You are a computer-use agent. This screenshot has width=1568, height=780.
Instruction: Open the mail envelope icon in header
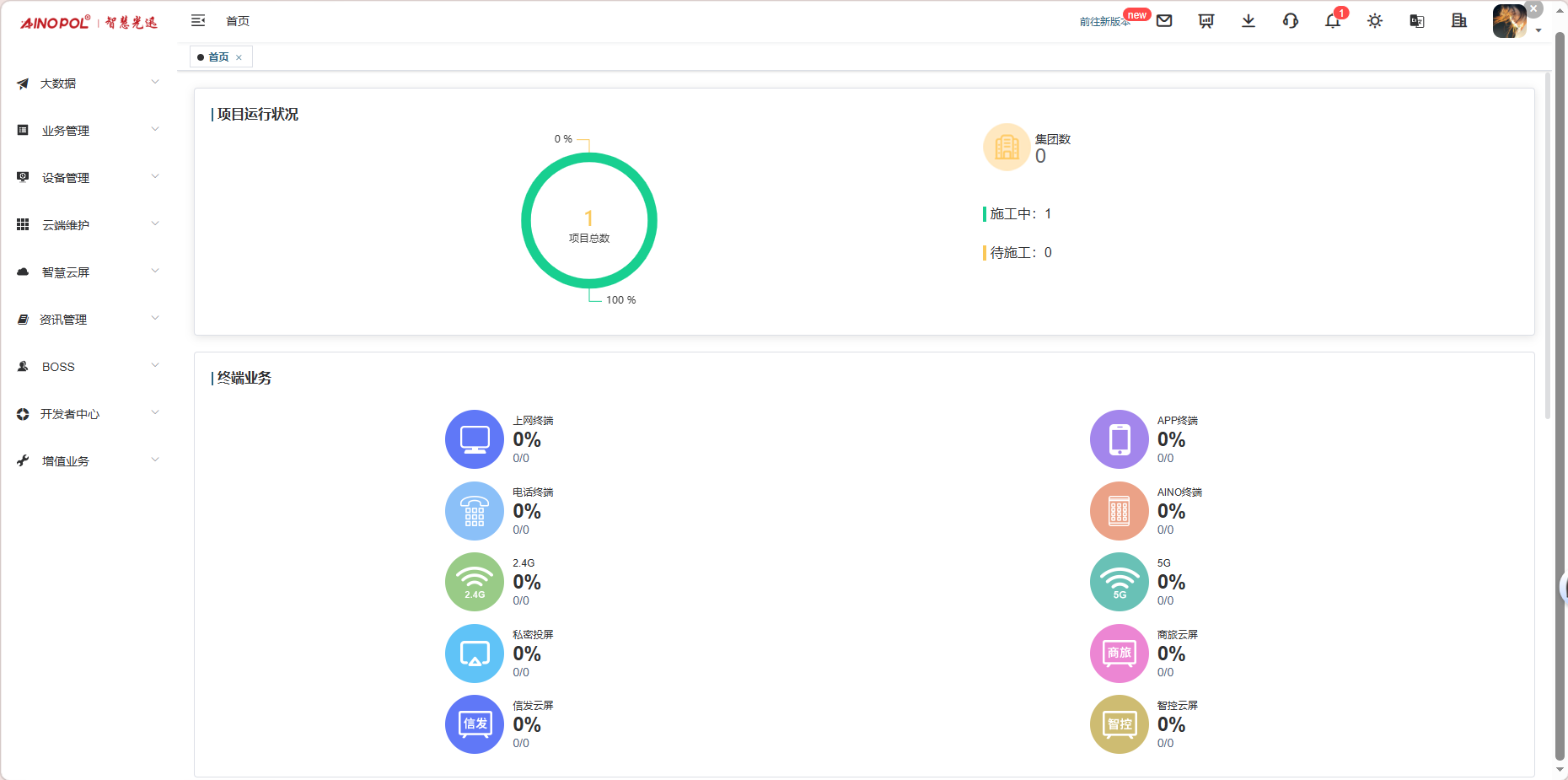point(1164,21)
